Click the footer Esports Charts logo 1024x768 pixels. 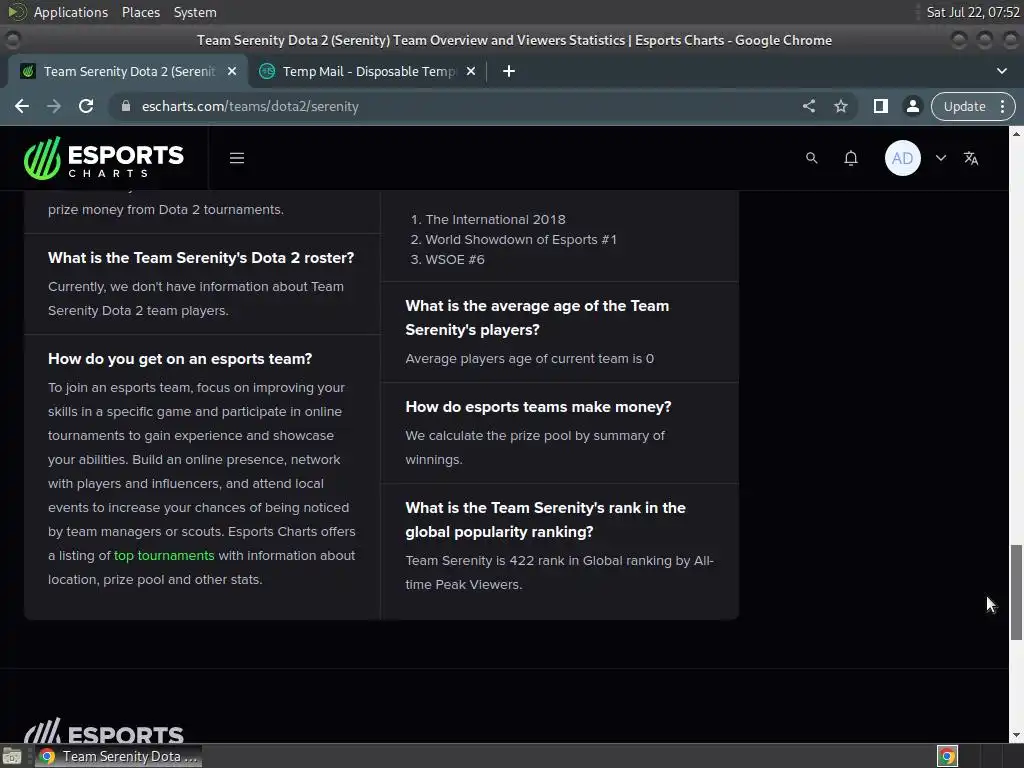(104, 731)
